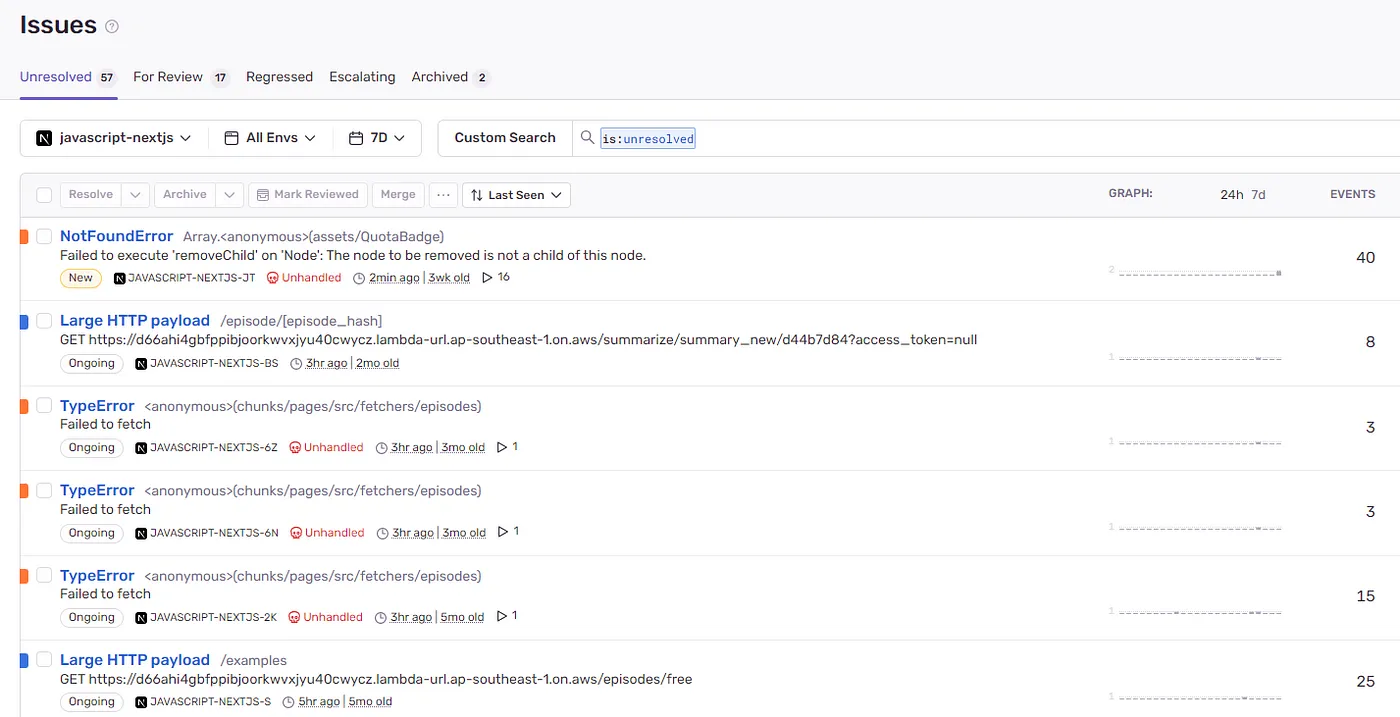
Task: Click the help icon next to Issues
Action: pos(112,27)
